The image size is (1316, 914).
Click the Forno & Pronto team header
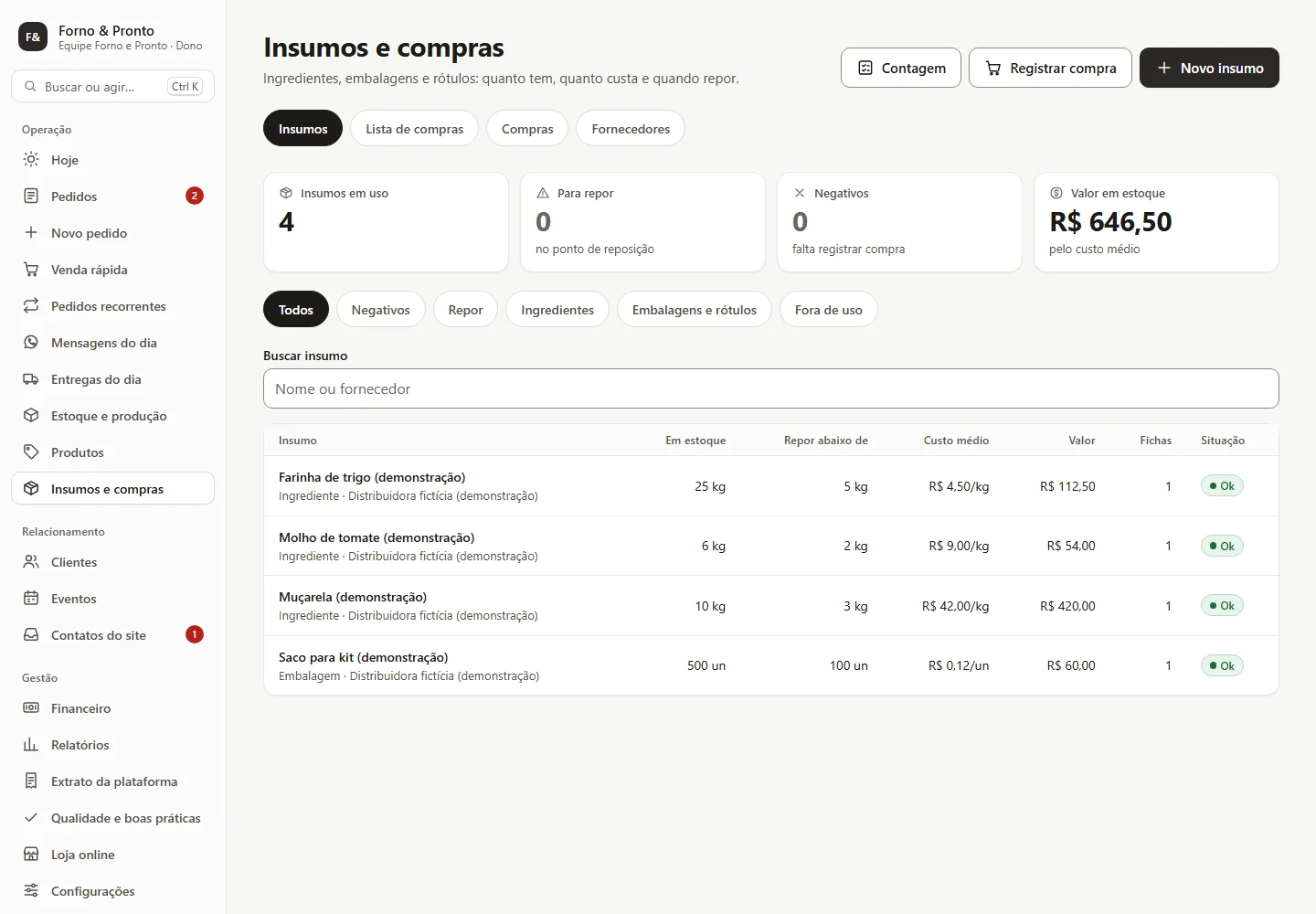(112, 37)
